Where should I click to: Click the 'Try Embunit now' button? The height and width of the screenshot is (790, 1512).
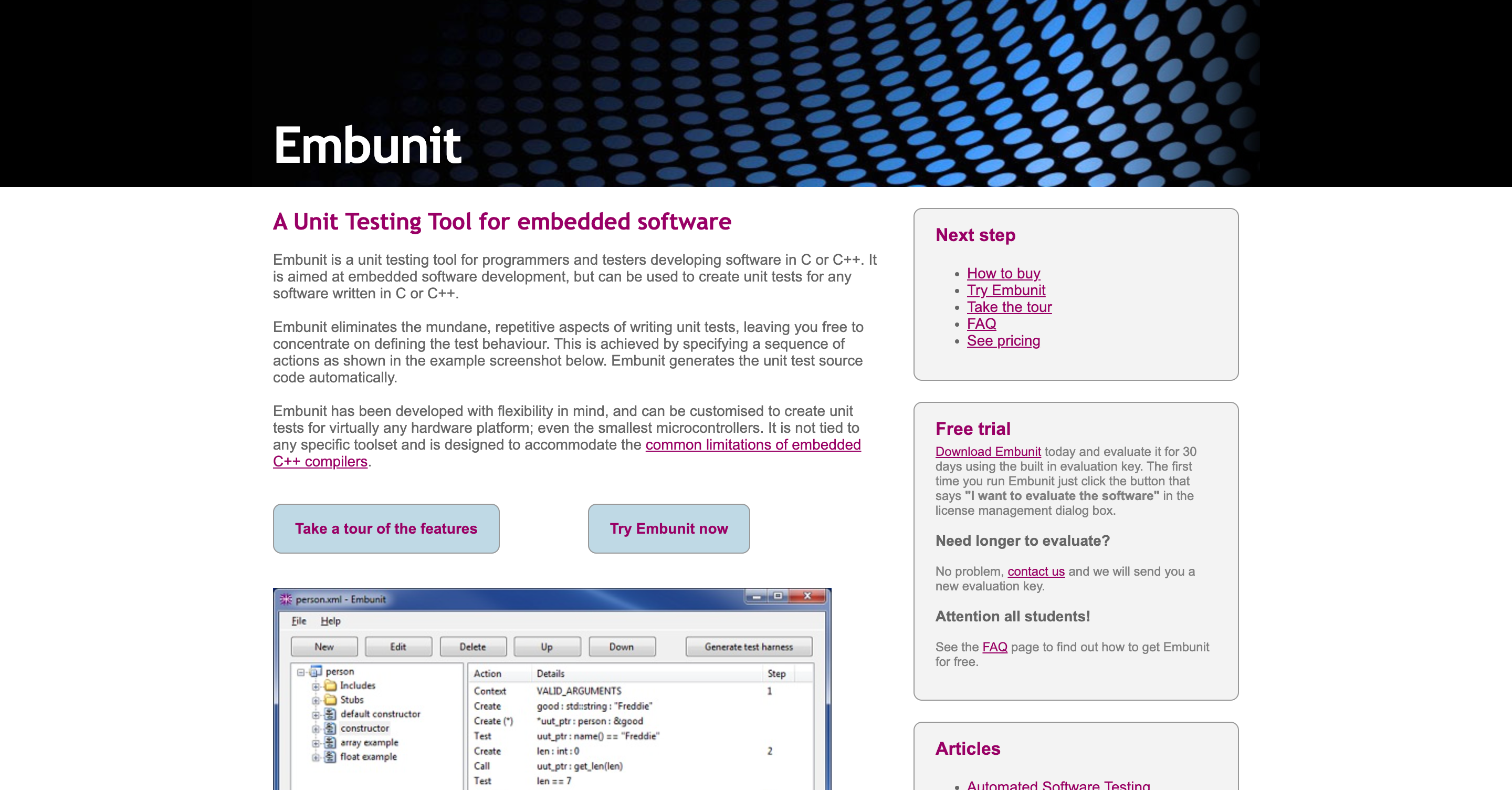coord(669,528)
